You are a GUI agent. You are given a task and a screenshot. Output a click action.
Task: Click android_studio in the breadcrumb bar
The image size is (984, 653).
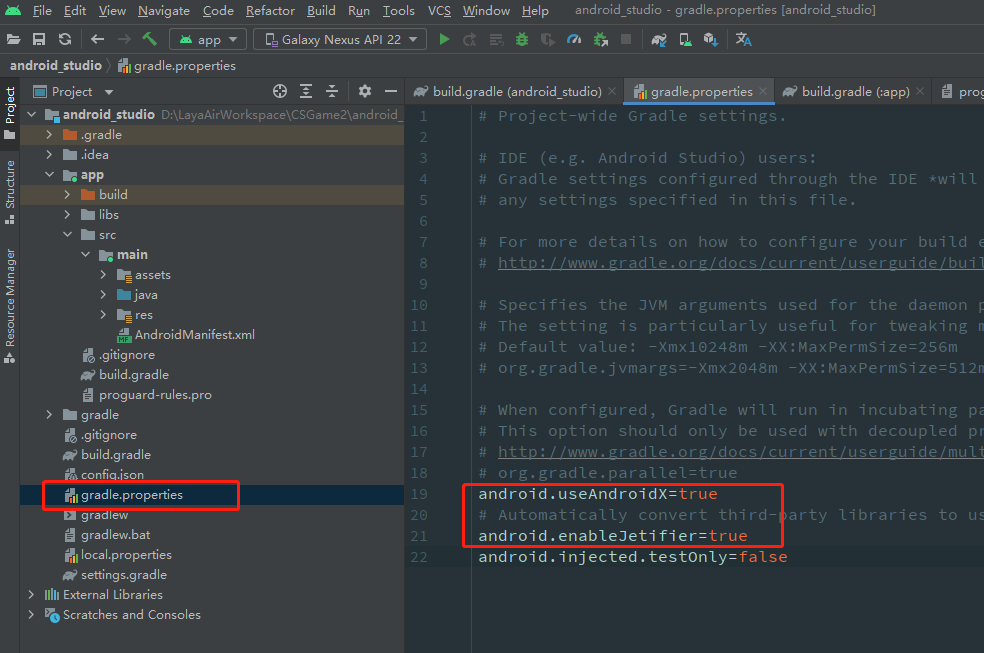56,66
